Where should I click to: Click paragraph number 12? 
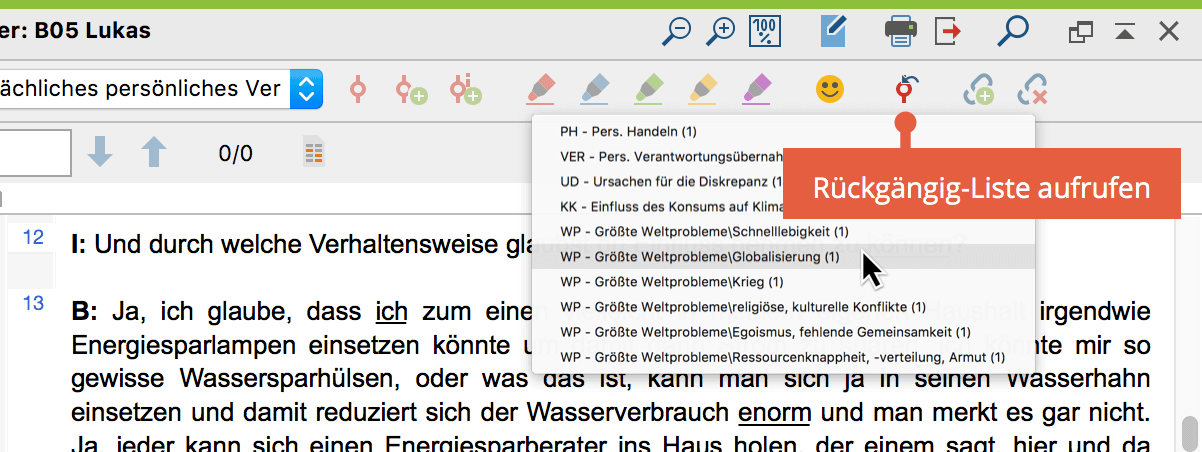33,238
